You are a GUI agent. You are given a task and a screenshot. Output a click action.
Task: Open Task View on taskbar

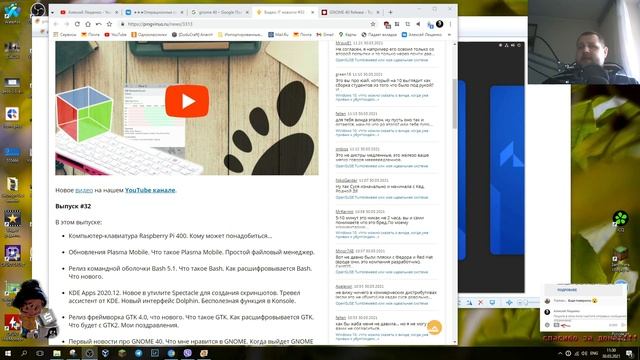pos(40,353)
